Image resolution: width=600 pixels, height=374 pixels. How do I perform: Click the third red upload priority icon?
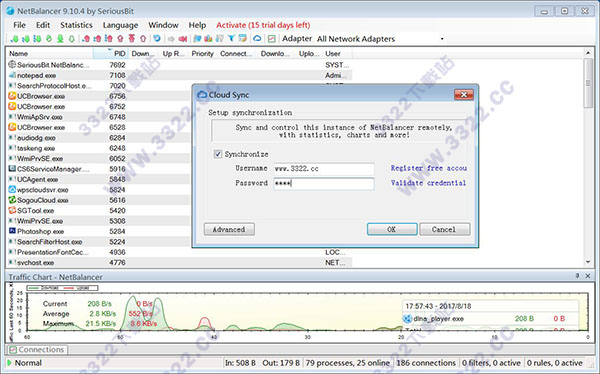pyautogui.click(x=109, y=39)
